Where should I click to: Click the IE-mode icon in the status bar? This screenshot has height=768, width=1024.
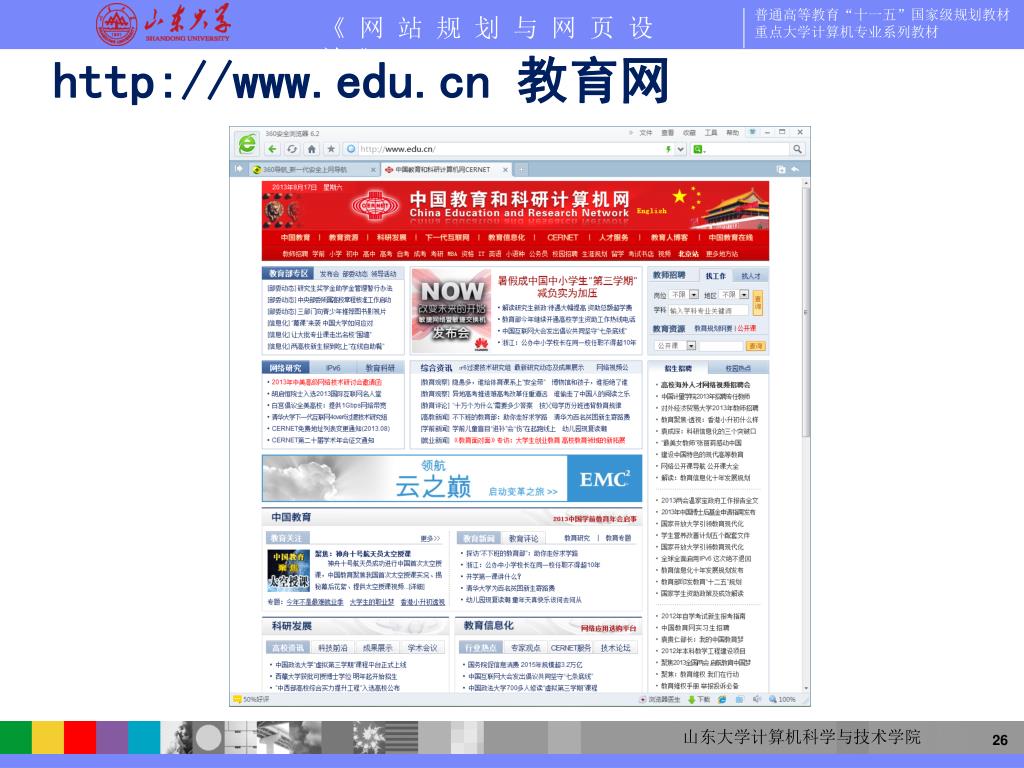click(722, 699)
